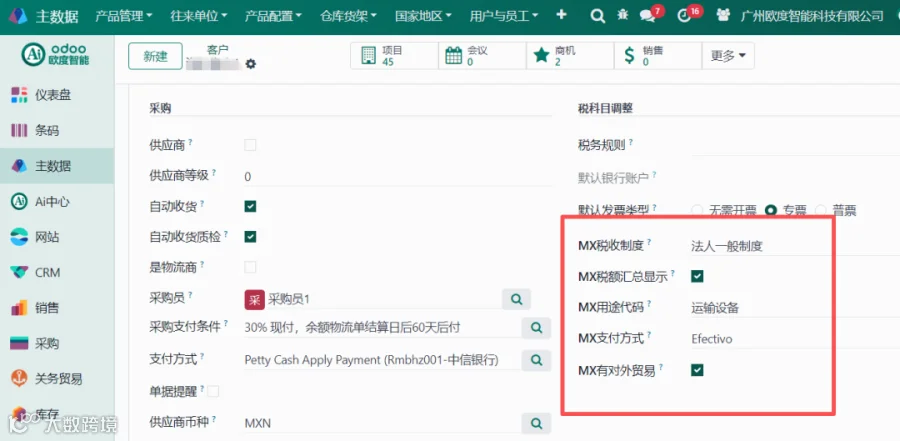Select the 无需开票 radio option
The image size is (900, 441).
pos(697,210)
